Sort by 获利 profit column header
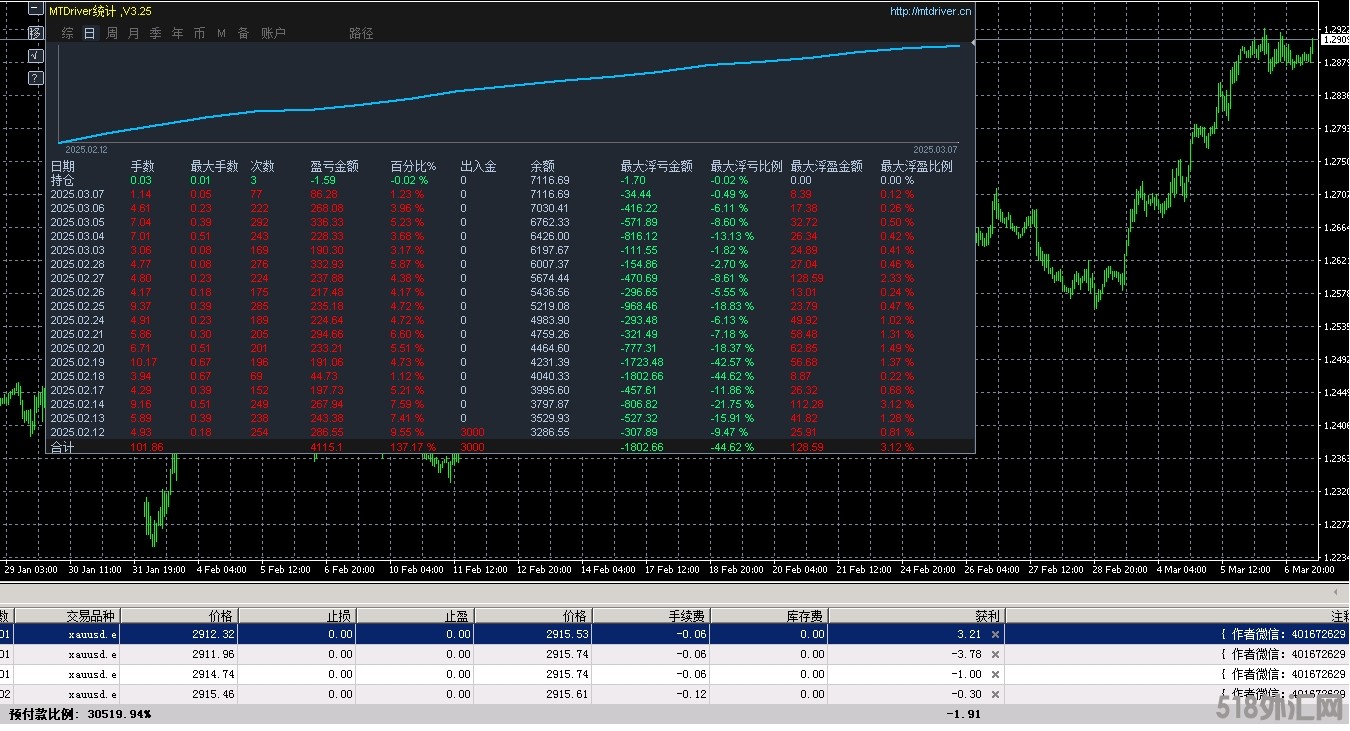The image size is (1350, 731). click(x=987, y=615)
